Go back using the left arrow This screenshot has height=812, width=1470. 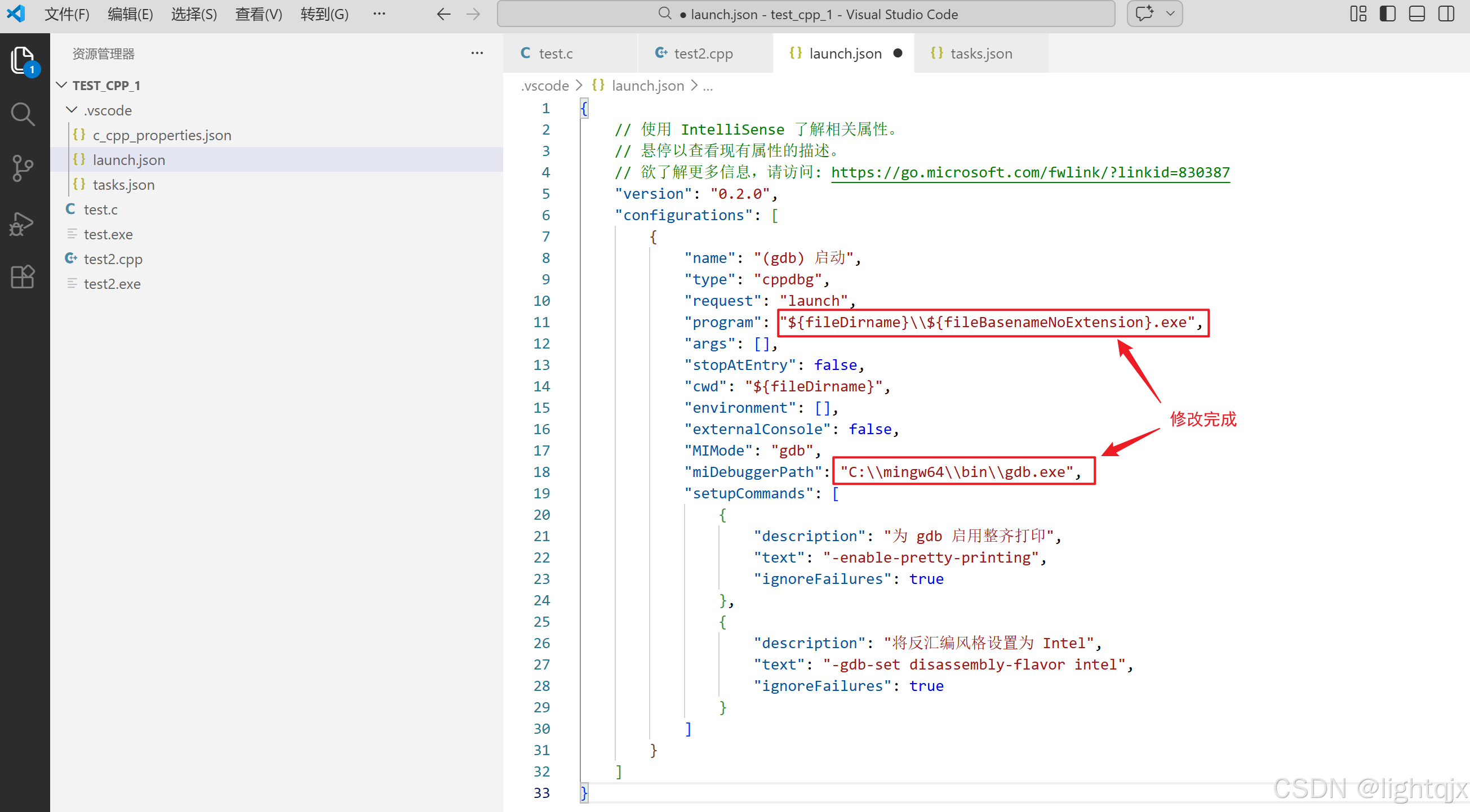coord(443,14)
